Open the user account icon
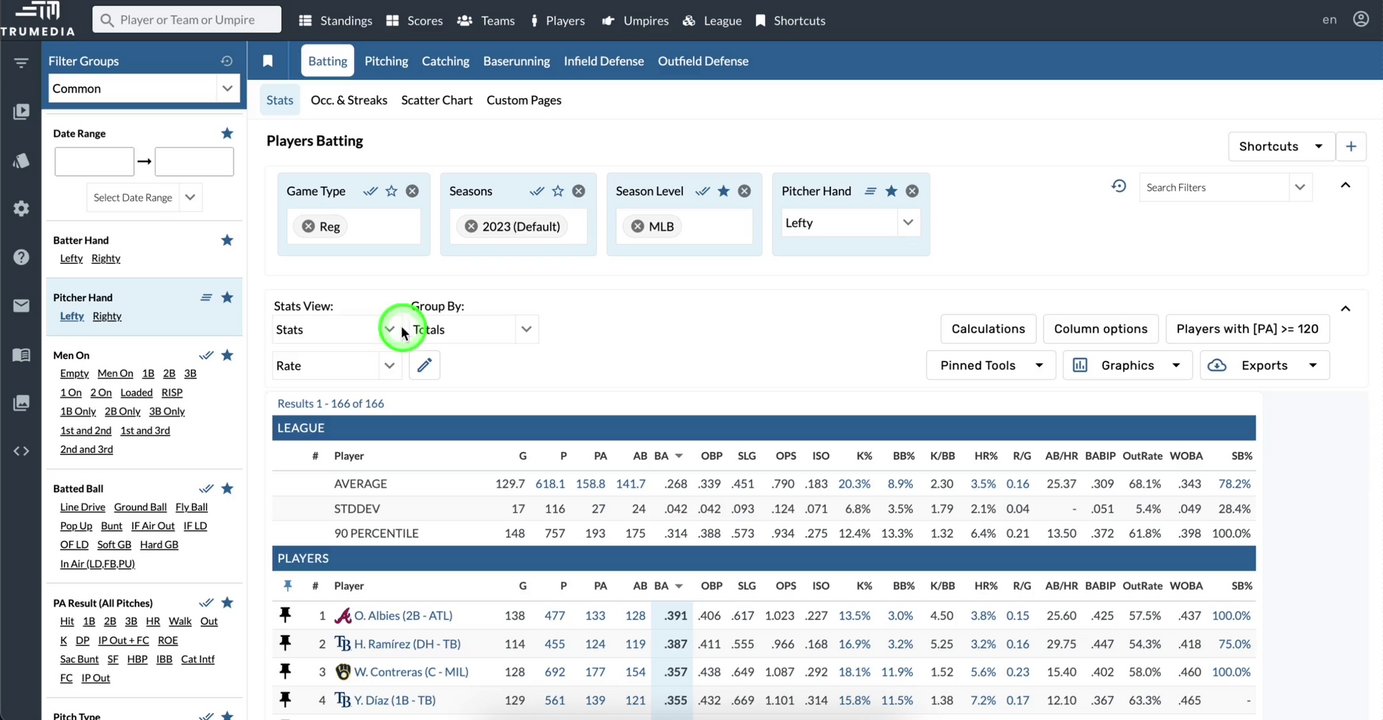The width and height of the screenshot is (1383, 720). pyautogui.click(x=1361, y=19)
